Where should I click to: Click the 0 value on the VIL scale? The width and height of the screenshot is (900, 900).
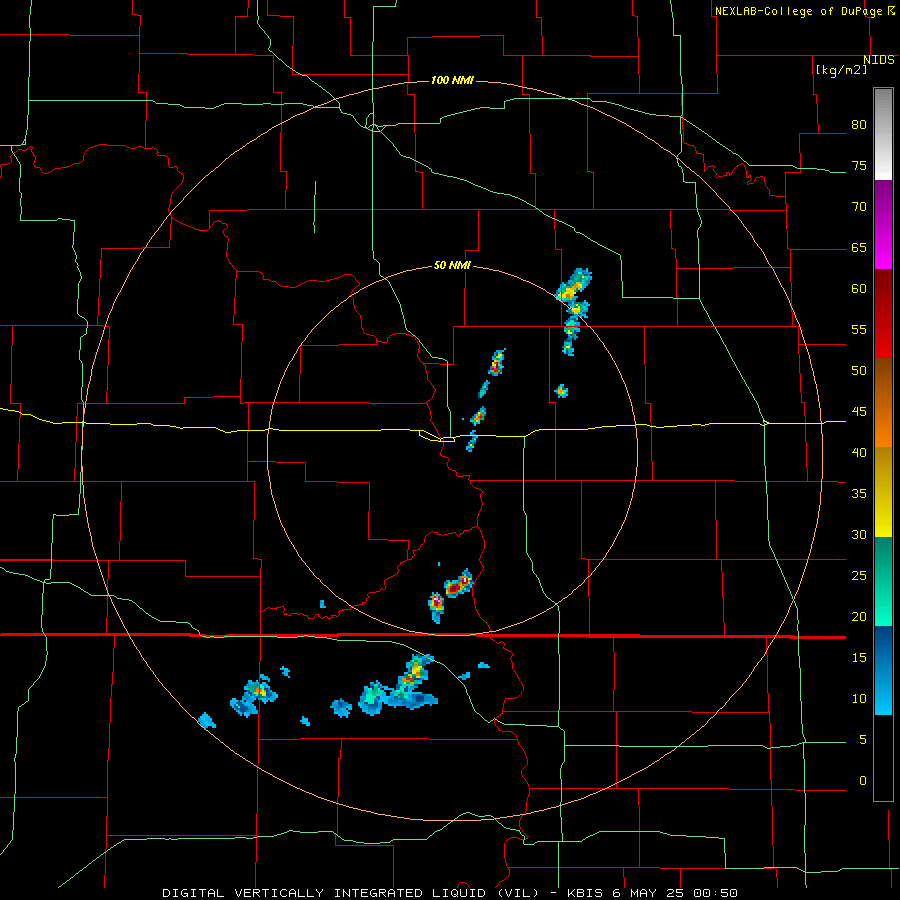click(x=863, y=781)
